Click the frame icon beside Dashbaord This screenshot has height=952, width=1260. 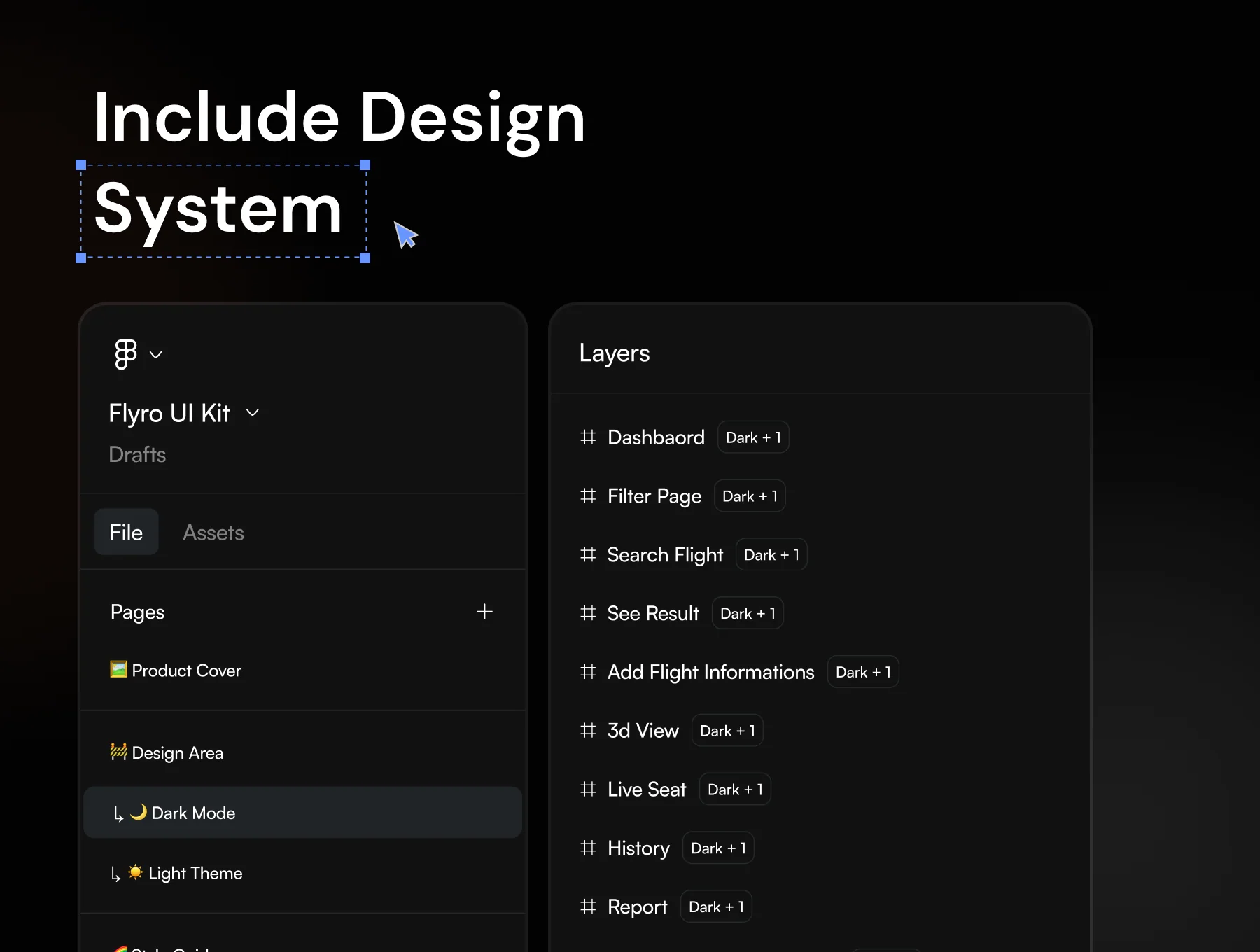point(588,437)
